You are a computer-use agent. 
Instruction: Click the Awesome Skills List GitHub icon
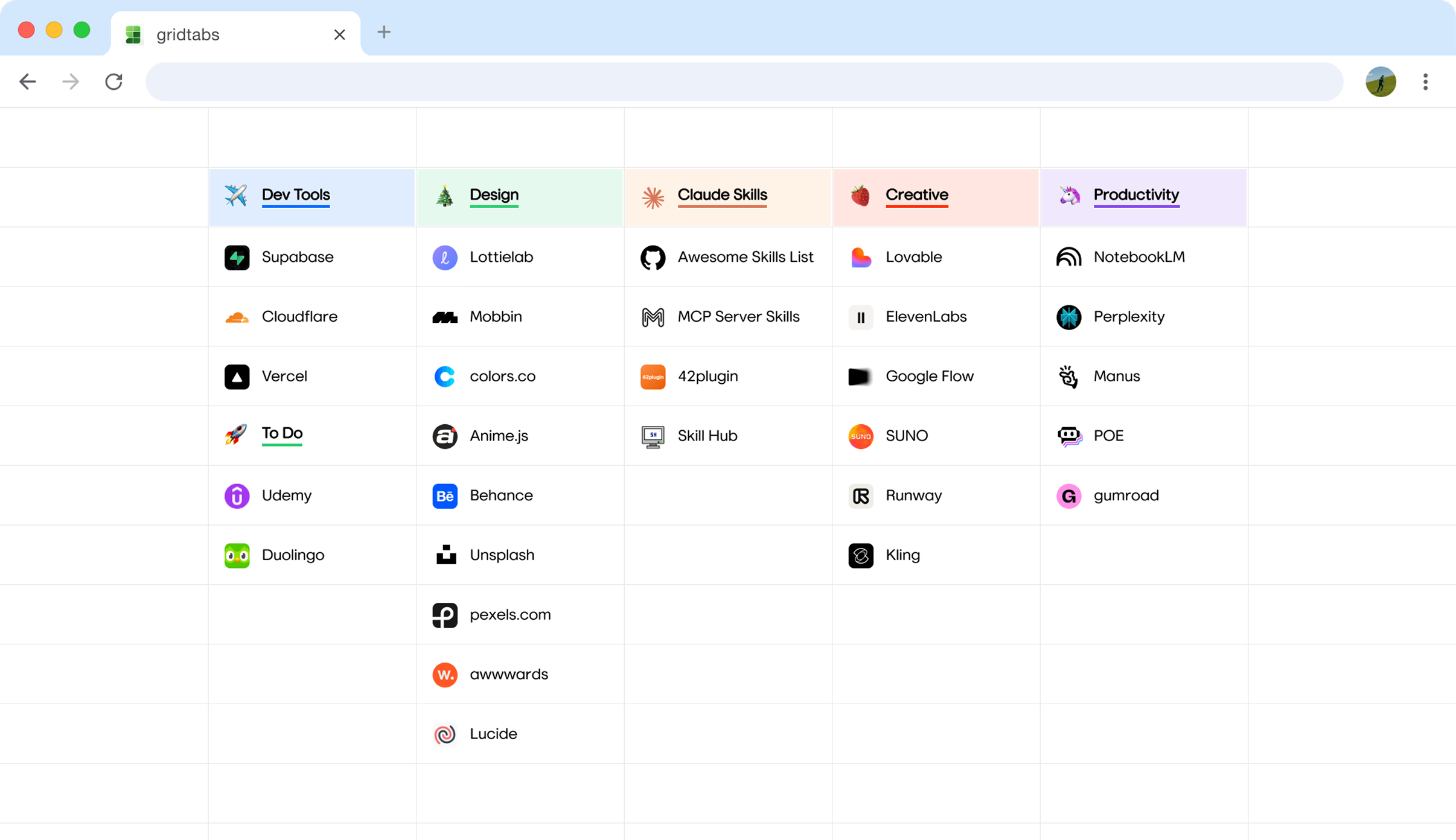coord(653,258)
